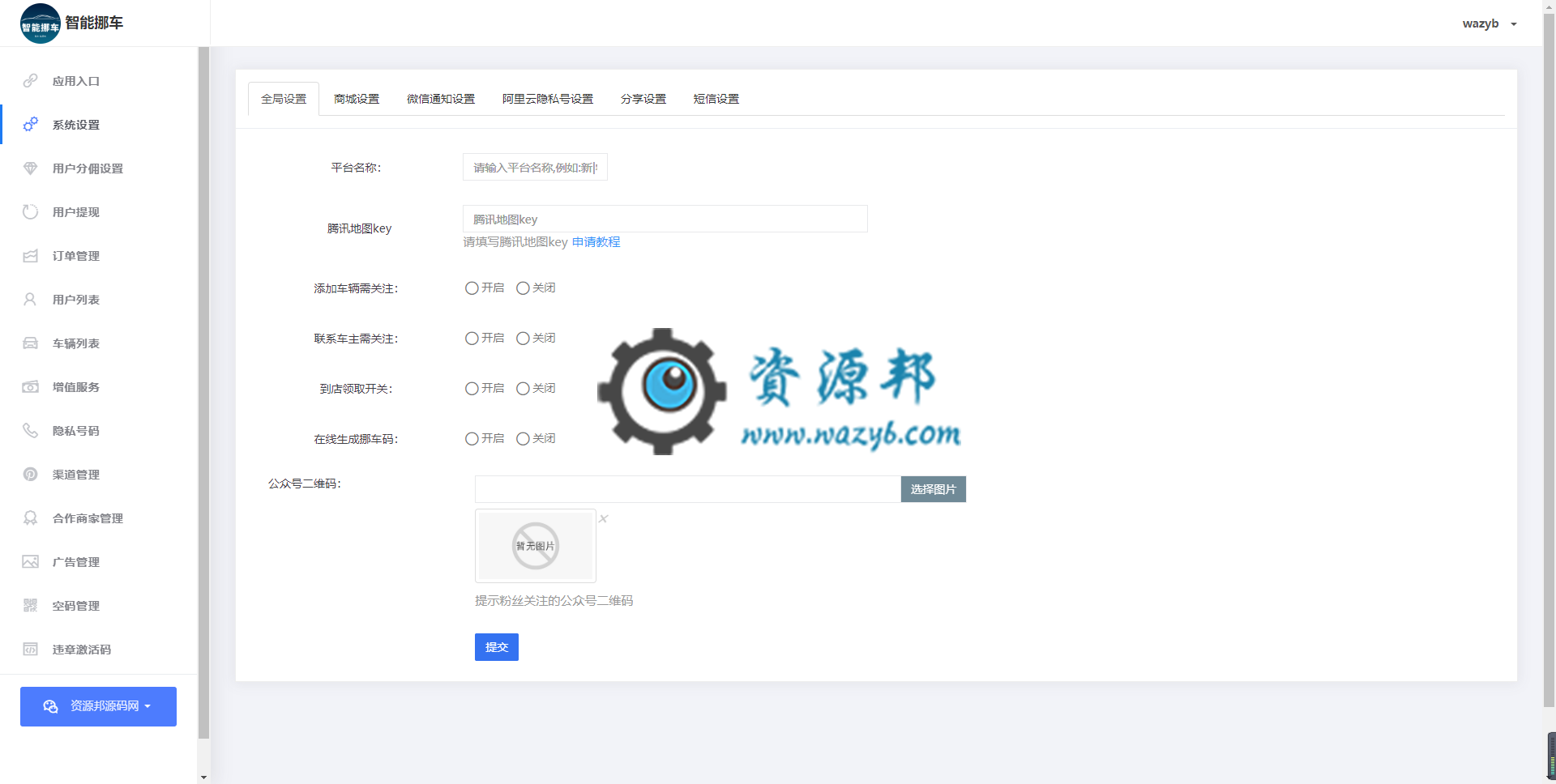1556x784 pixels.
Task: Click the 用户列表 person icon
Action: pos(30,300)
